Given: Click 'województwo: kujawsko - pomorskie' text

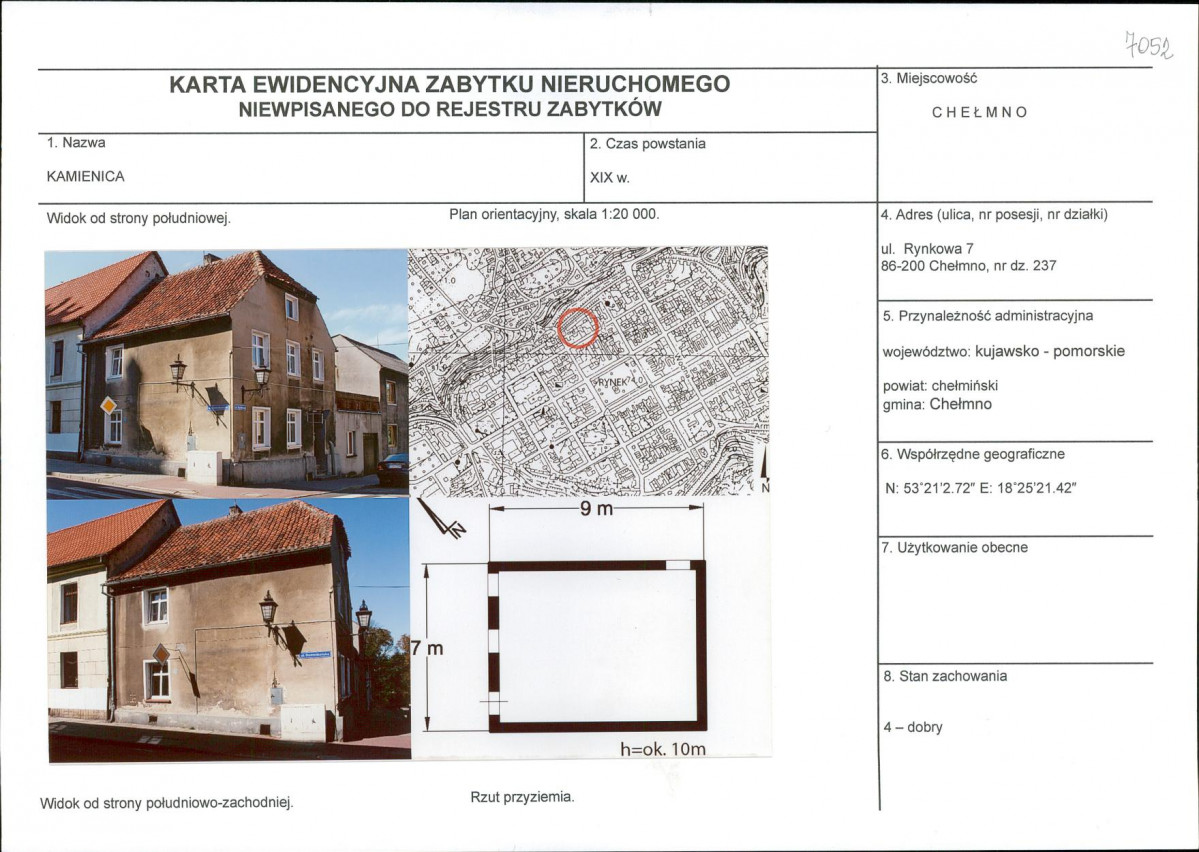Looking at the screenshot, I should (x=1004, y=352).
